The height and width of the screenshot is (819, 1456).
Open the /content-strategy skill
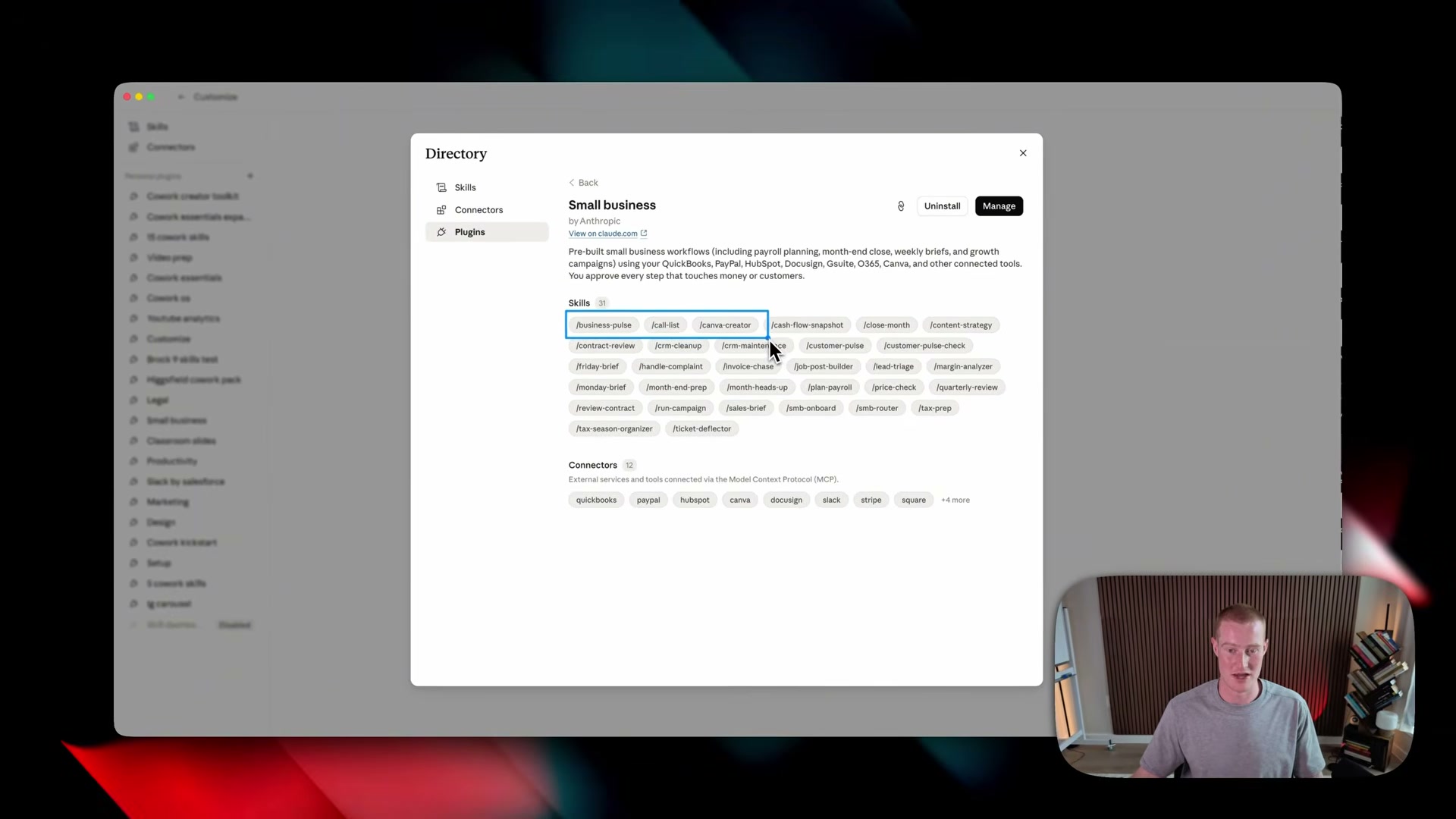pyautogui.click(x=961, y=325)
